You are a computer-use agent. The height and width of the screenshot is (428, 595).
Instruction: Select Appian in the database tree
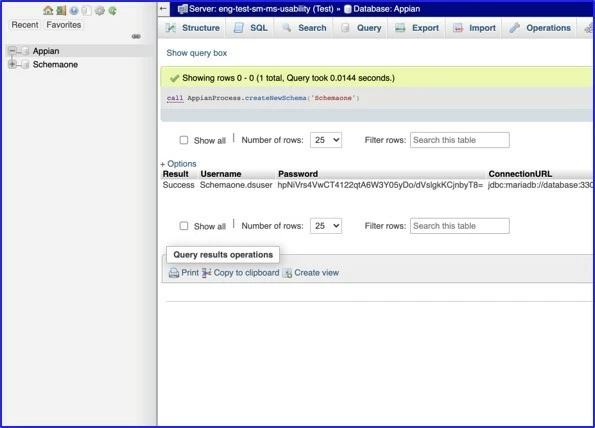pos(46,51)
